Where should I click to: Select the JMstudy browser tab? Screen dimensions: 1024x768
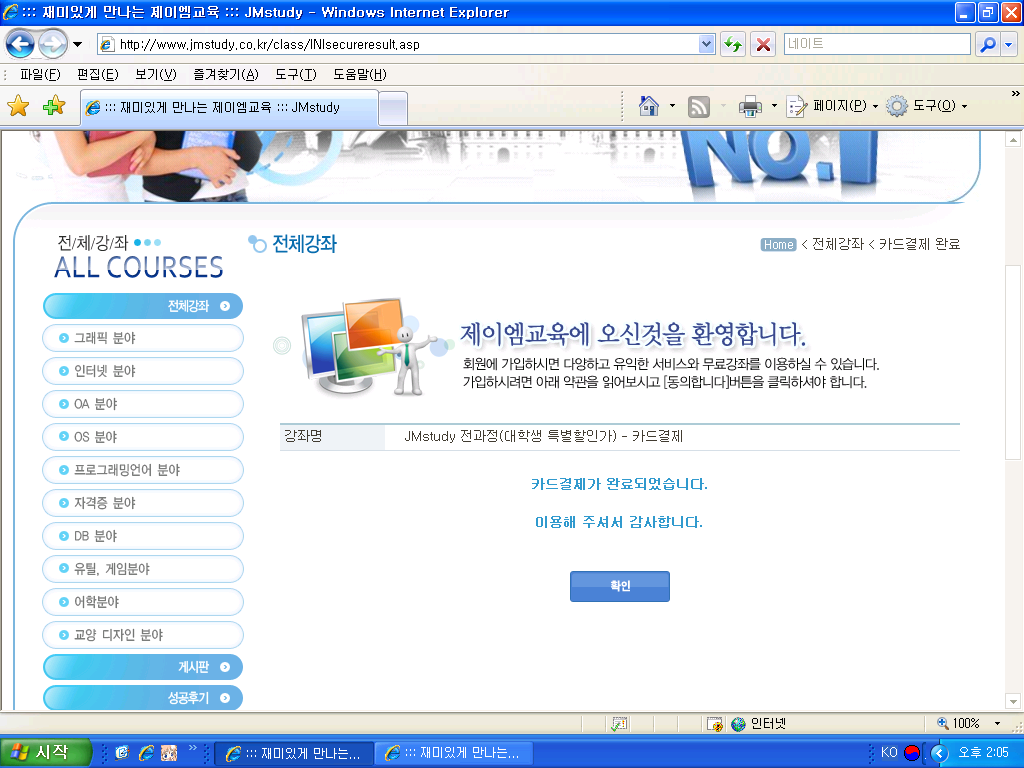pyautogui.click(x=230, y=108)
